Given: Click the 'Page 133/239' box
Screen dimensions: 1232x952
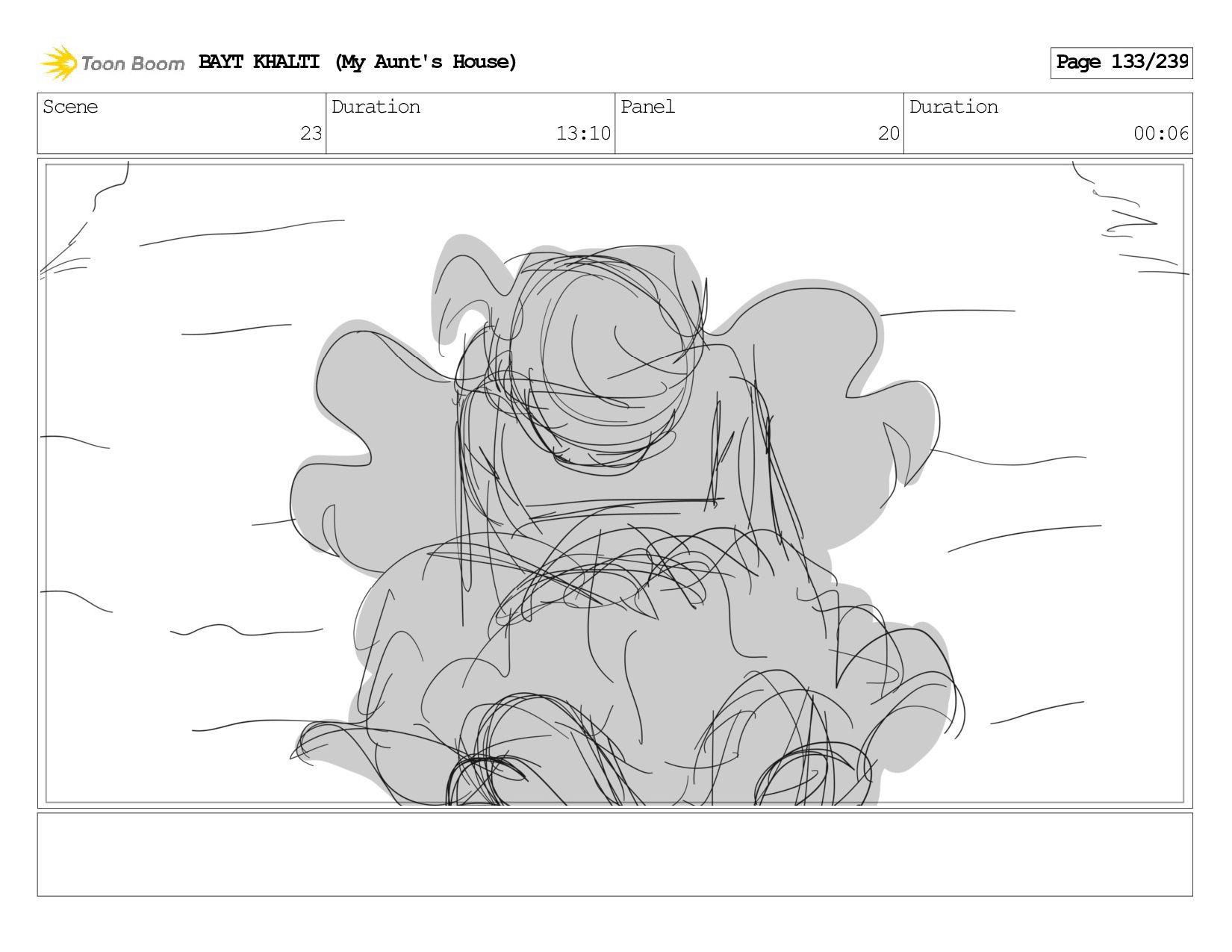Looking at the screenshot, I should click(x=1121, y=63).
